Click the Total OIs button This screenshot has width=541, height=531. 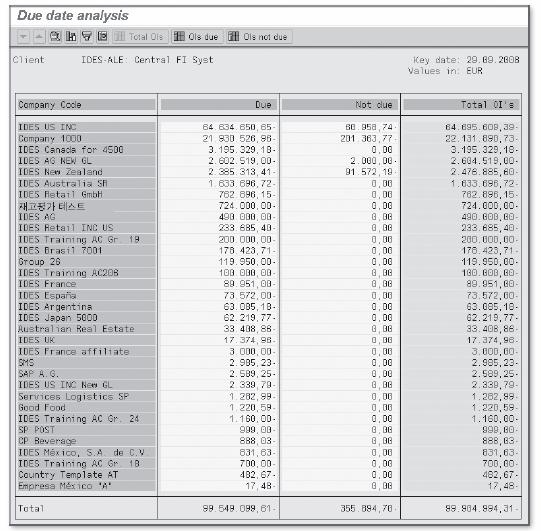(139, 37)
